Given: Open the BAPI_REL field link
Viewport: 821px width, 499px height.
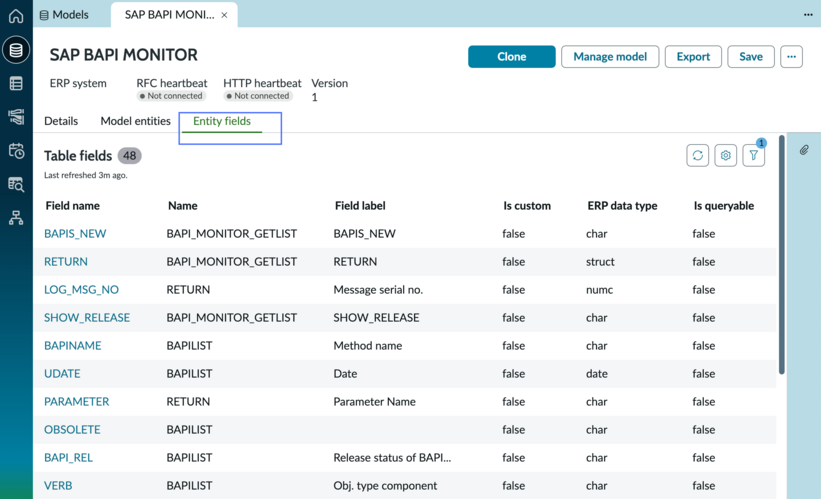Looking at the screenshot, I should click(x=68, y=458).
